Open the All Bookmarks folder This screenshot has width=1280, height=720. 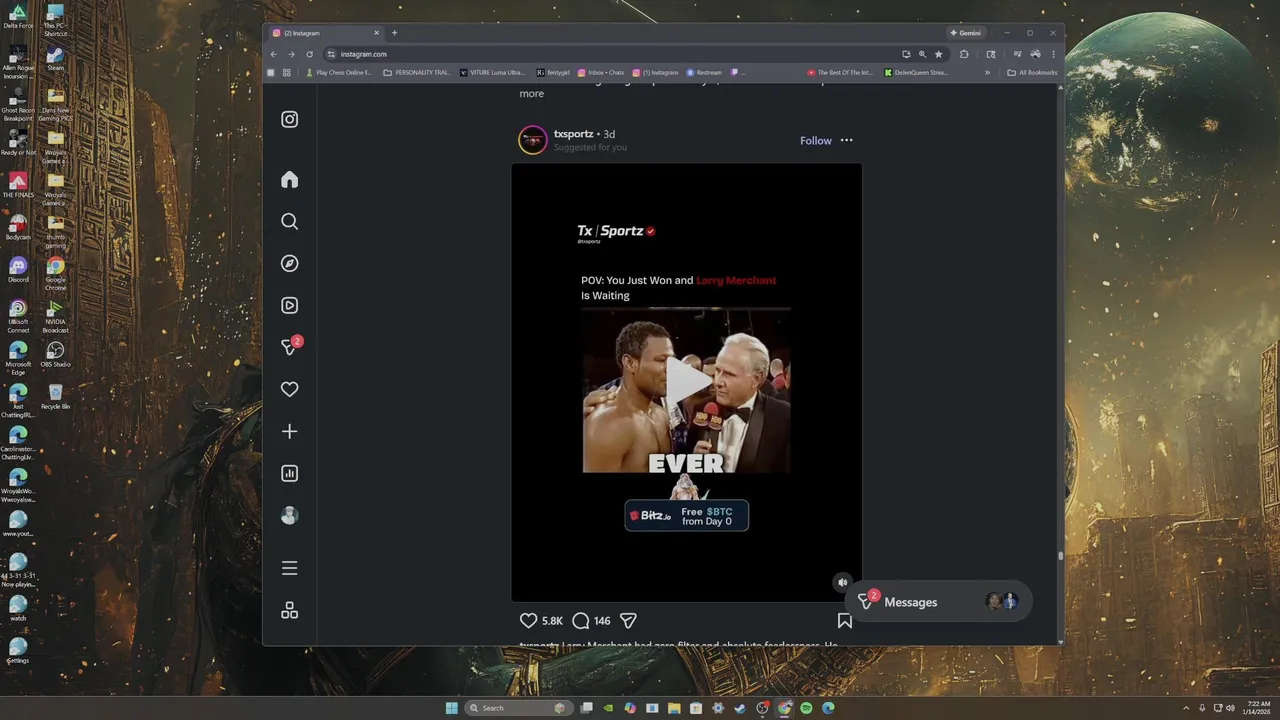(x=1032, y=72)
